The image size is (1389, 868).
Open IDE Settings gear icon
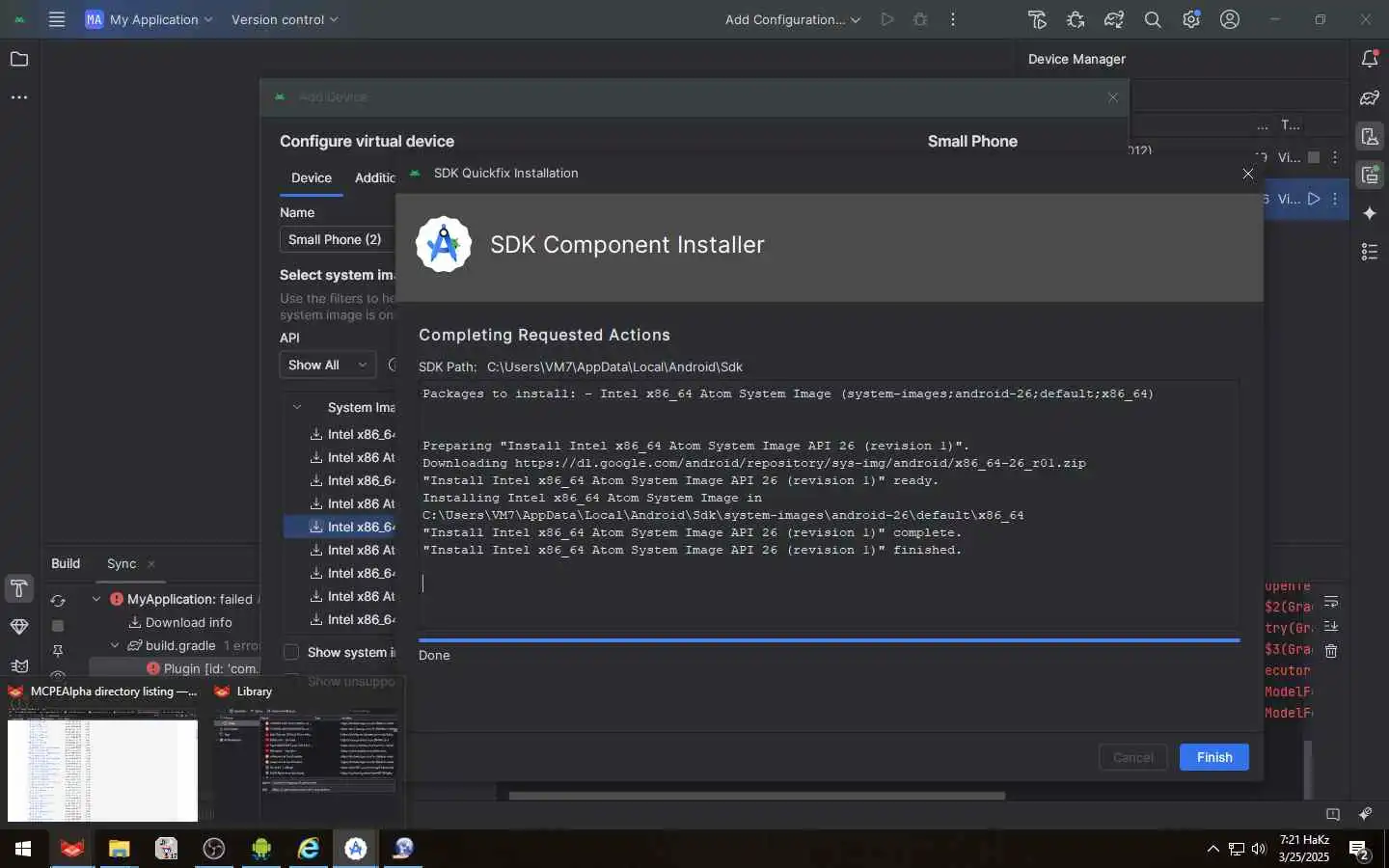pos(1191,19)
